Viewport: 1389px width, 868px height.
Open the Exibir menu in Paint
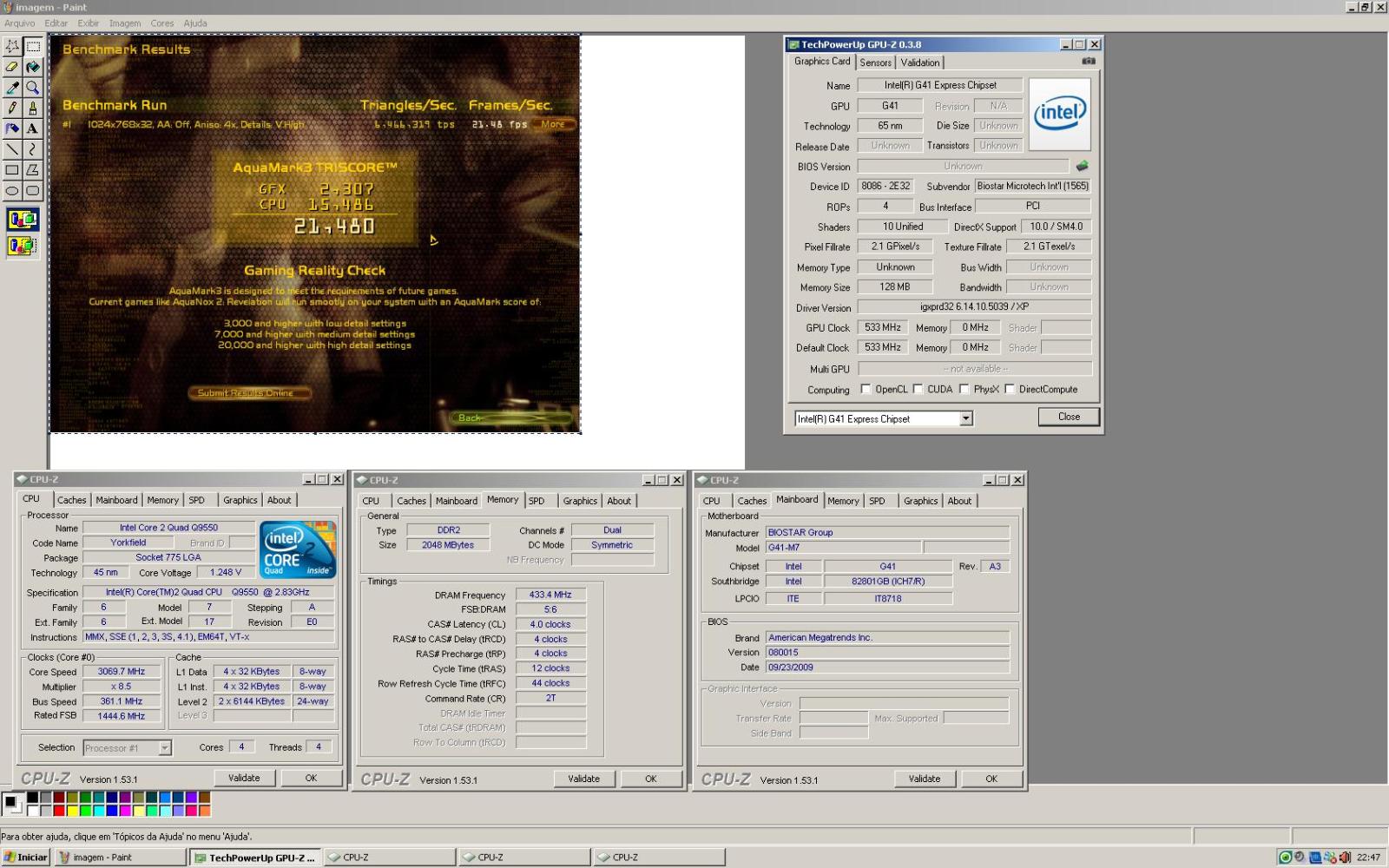pos(89,23)
